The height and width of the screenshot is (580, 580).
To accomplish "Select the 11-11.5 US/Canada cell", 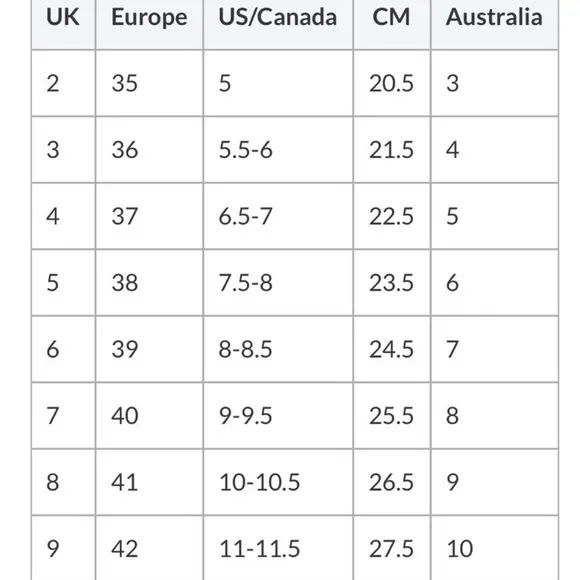I will pyautogui.click(x=278, y=548).
